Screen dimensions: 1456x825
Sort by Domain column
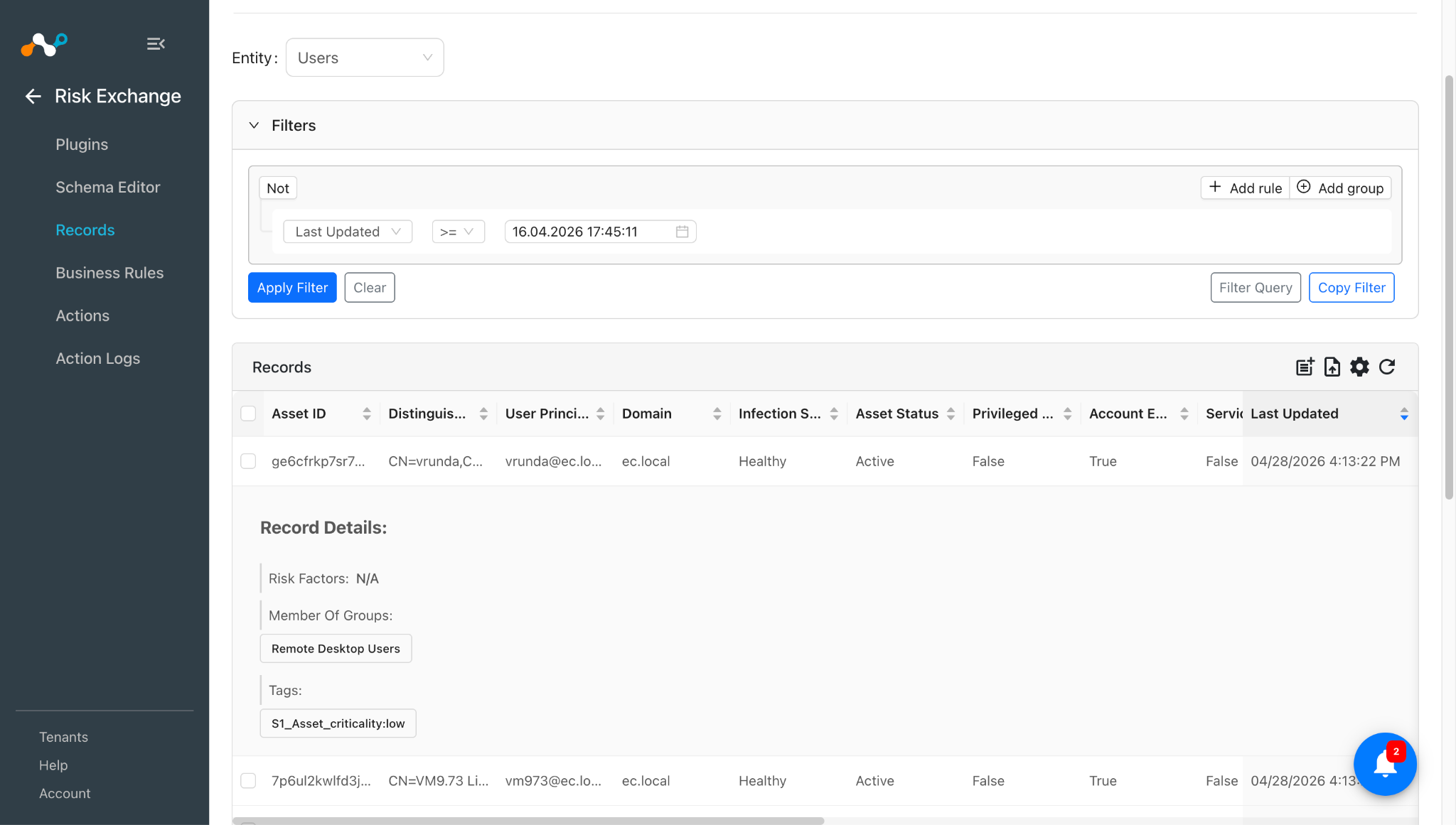pos(717,414)
